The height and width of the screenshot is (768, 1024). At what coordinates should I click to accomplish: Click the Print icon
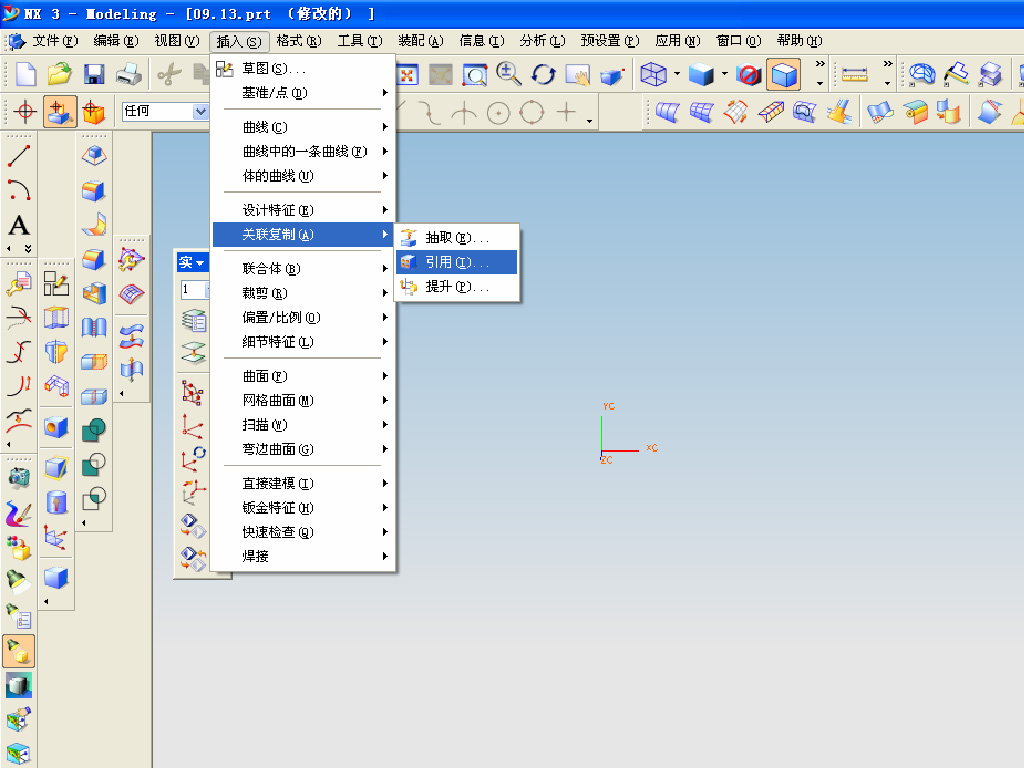coord(129,74)
